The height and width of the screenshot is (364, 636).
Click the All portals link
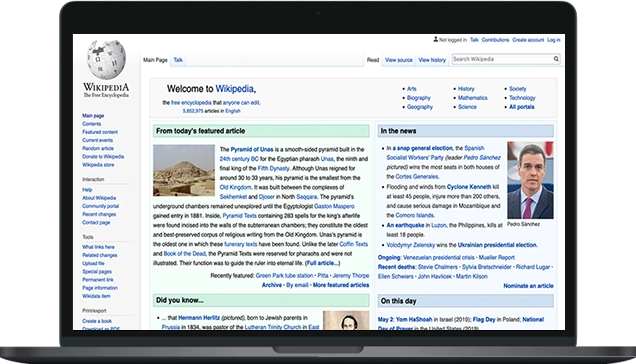[x=522, y=107]
